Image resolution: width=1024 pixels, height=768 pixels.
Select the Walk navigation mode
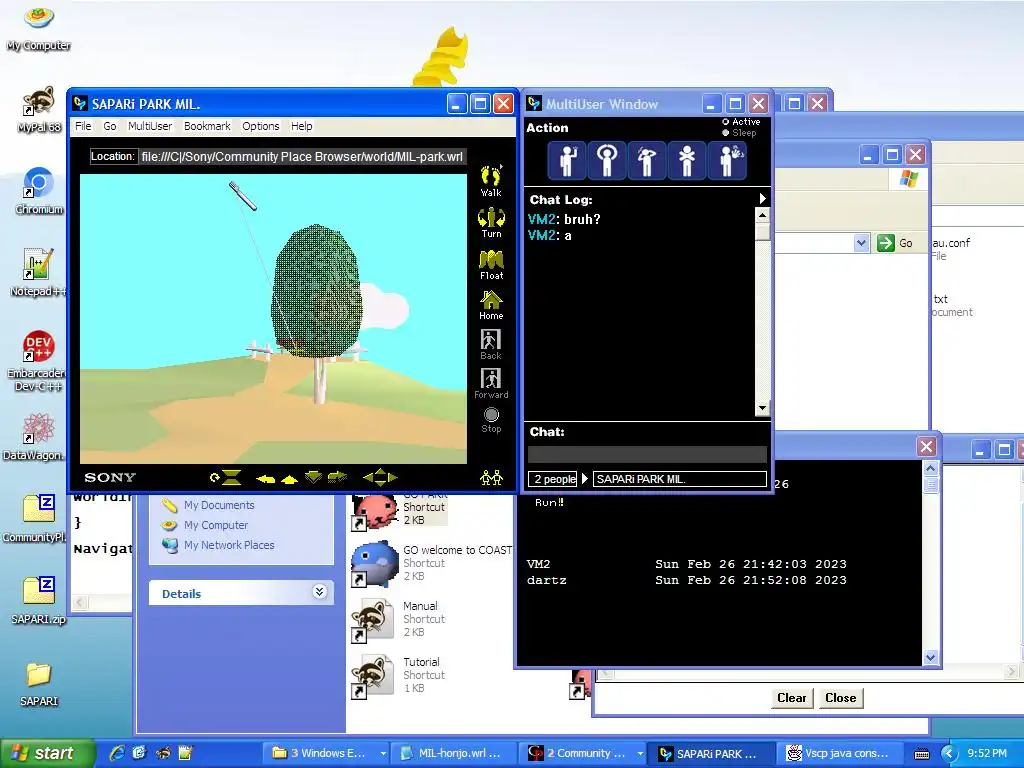[x=491, y=180]
